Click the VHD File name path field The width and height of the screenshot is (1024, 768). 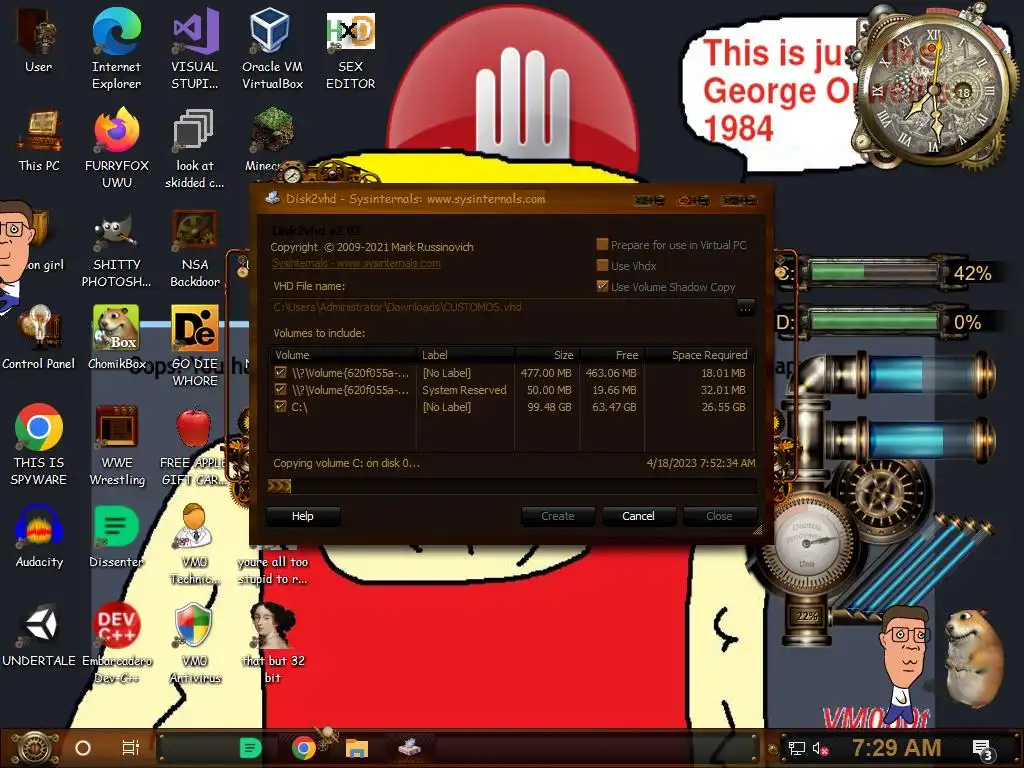(503, 307)
